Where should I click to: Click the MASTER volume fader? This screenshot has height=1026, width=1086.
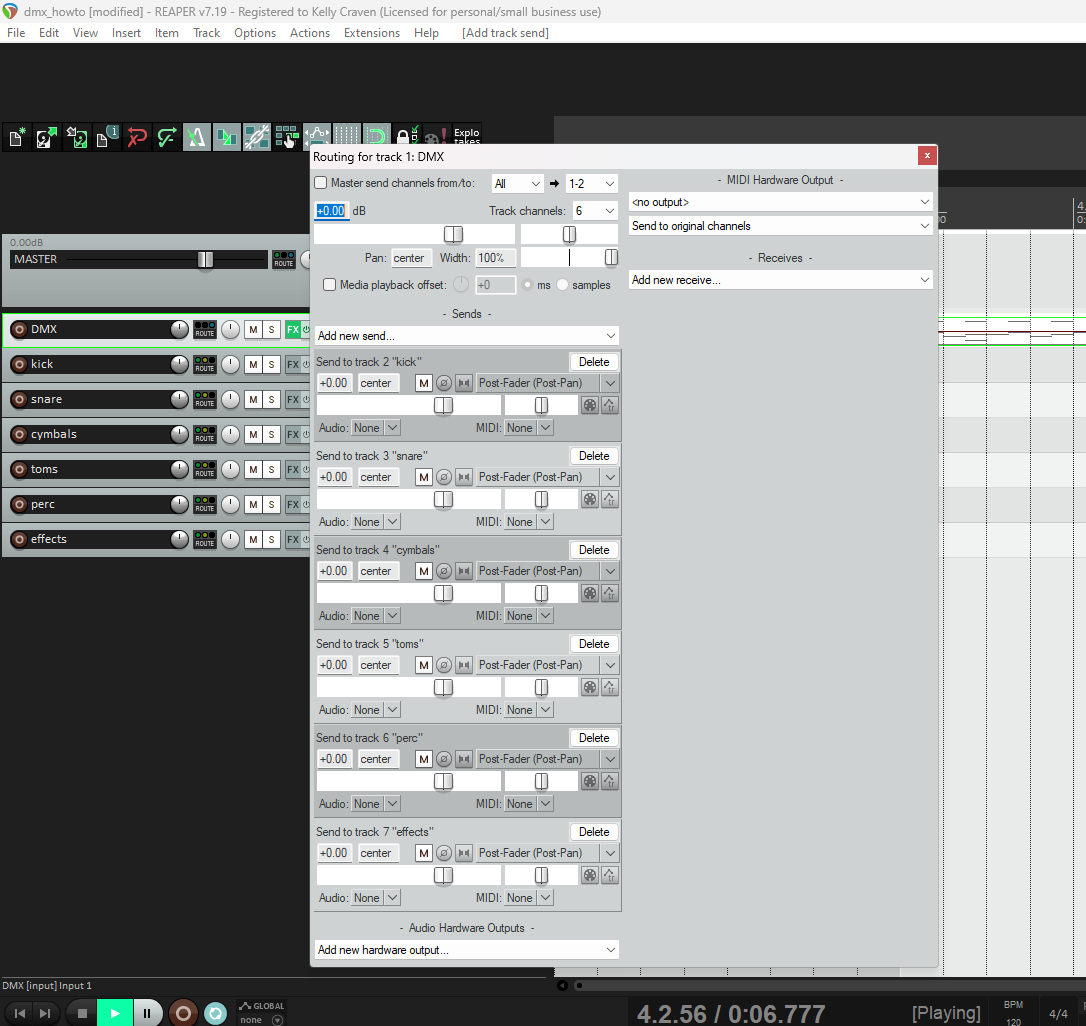(205, 259)
